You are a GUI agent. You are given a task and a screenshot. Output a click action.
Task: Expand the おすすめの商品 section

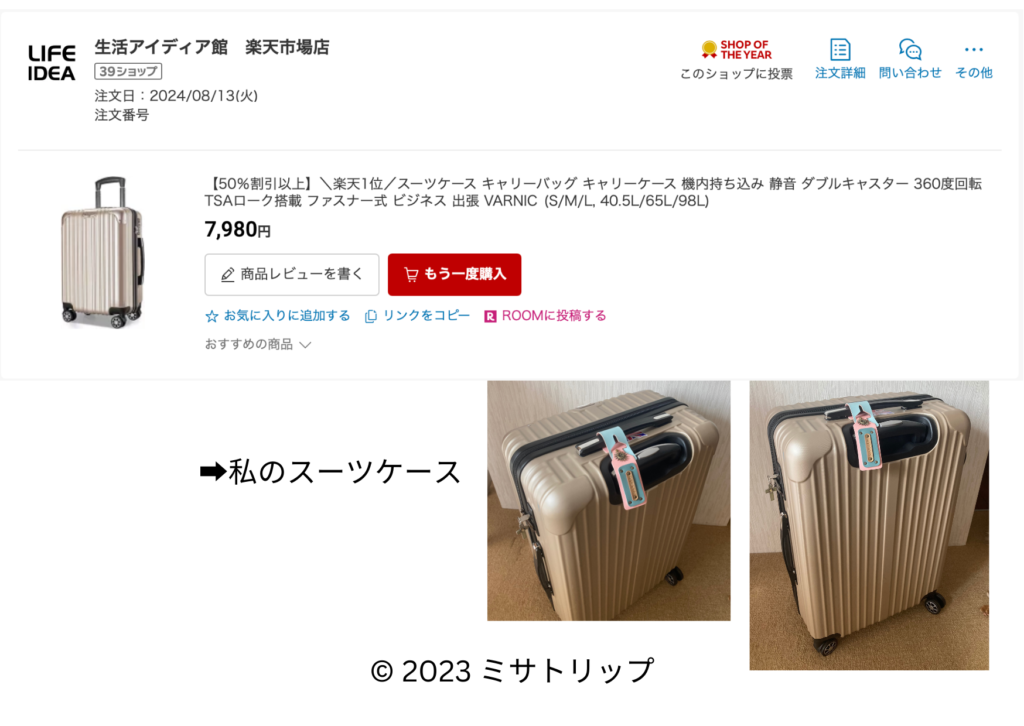tap(258, 344)
